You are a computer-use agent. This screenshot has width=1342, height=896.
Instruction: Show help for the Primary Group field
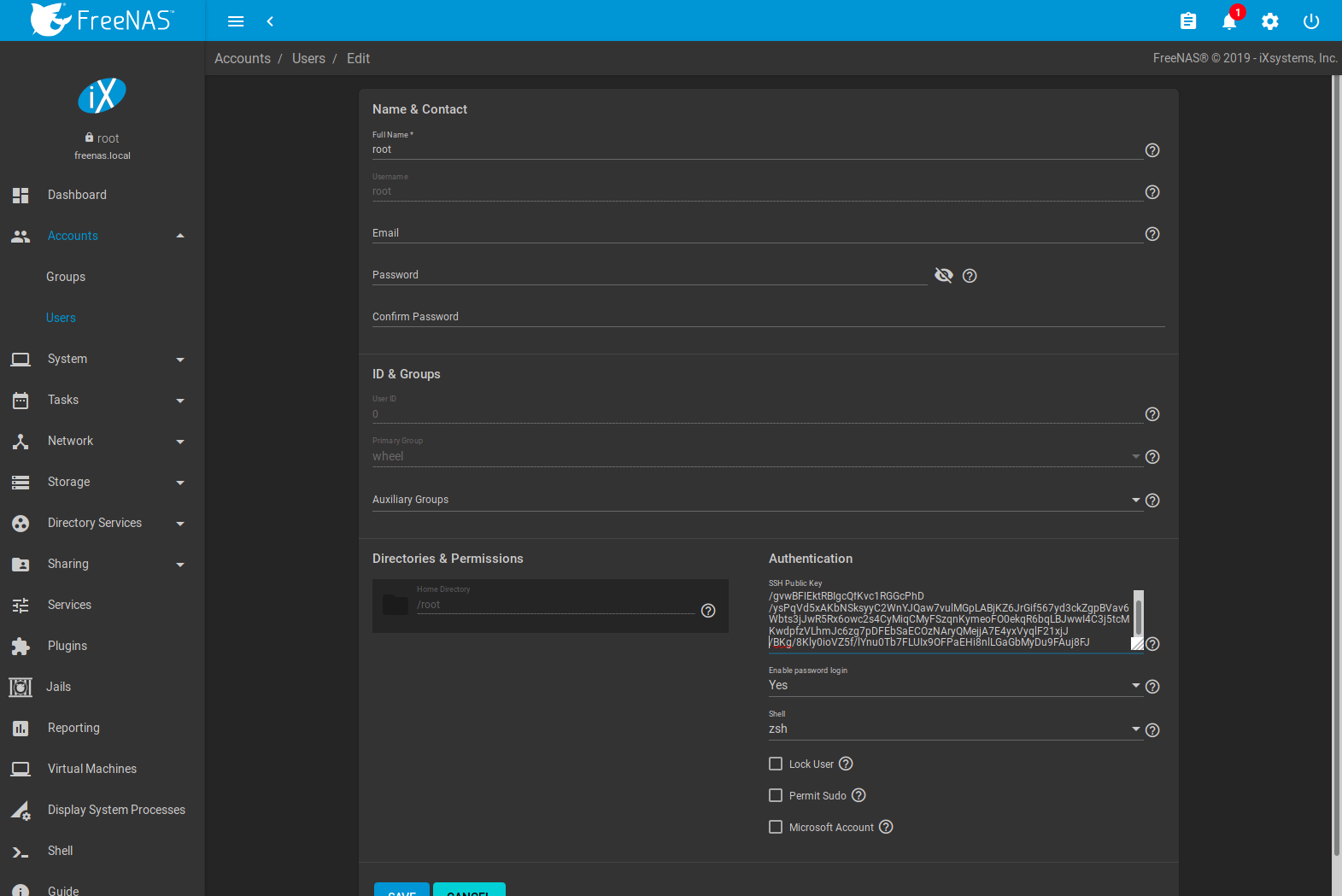(x=1152, y=457)
